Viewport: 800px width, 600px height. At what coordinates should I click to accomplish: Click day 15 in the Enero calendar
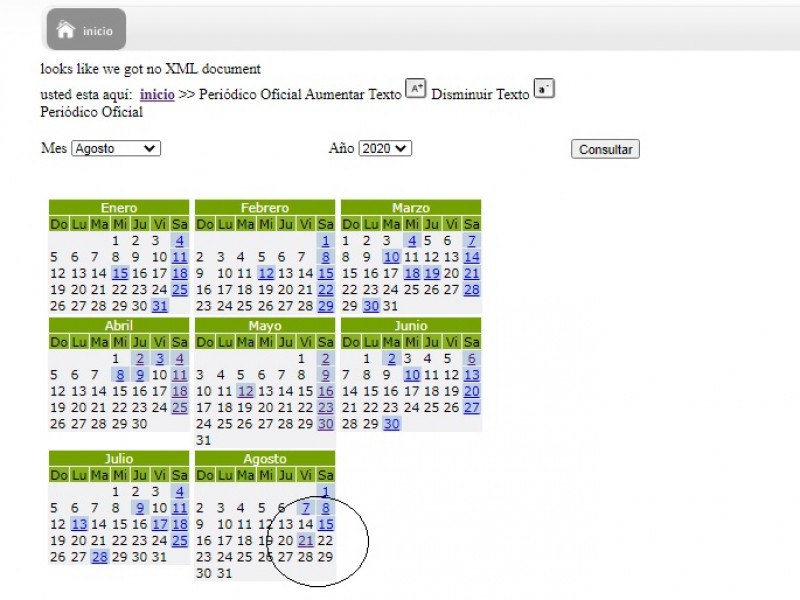pyautogui.click(x=120, y=273)
